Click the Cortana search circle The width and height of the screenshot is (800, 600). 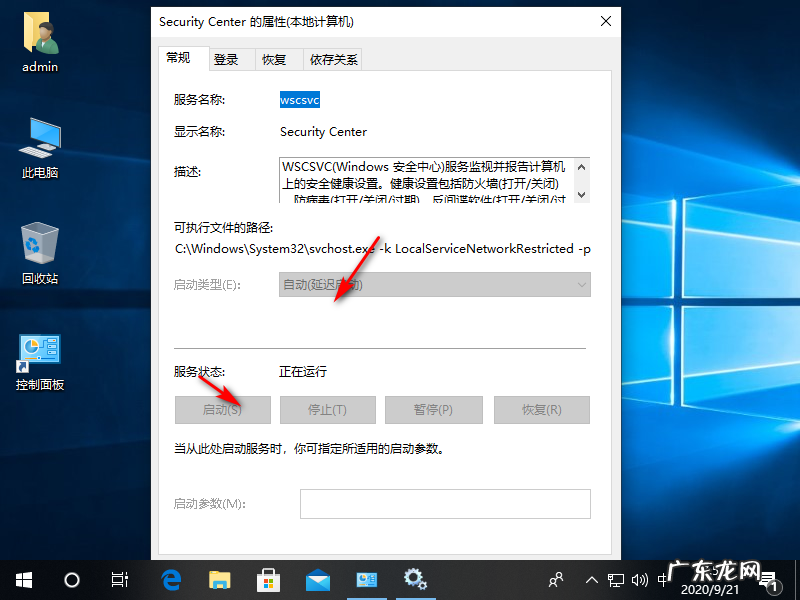(71, 580)
